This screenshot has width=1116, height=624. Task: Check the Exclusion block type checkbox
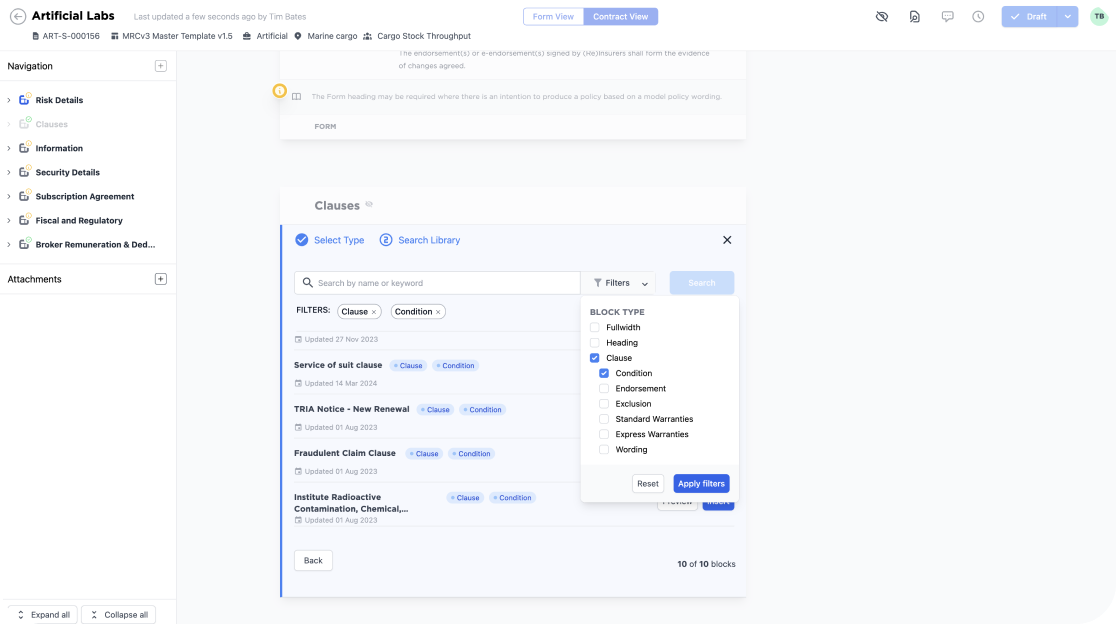point(604,404)
